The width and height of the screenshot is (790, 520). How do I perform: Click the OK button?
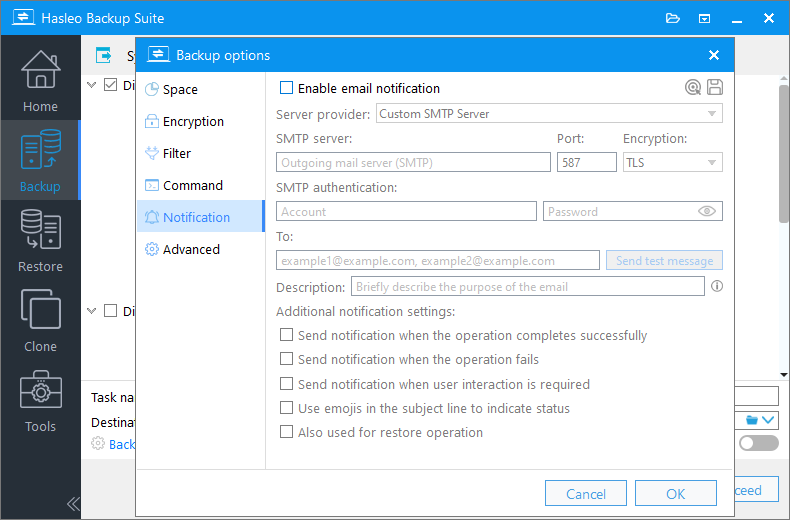click(676, 493)
